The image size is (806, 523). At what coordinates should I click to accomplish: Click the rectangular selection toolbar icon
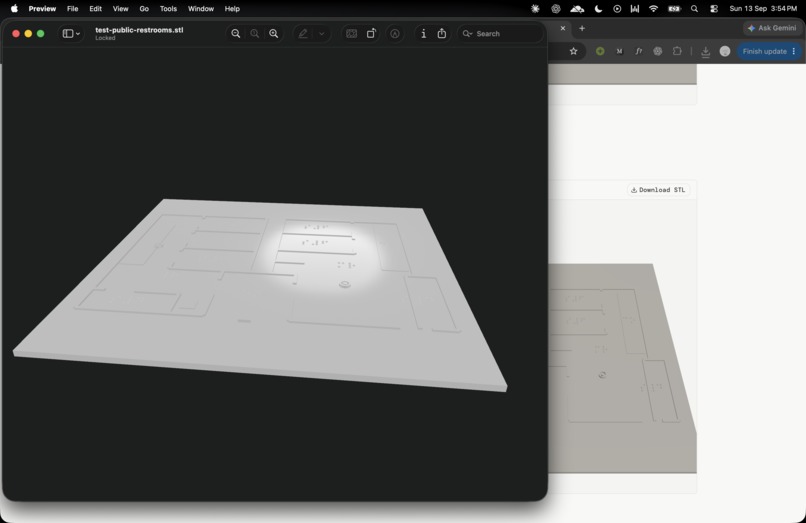point(352,33)
